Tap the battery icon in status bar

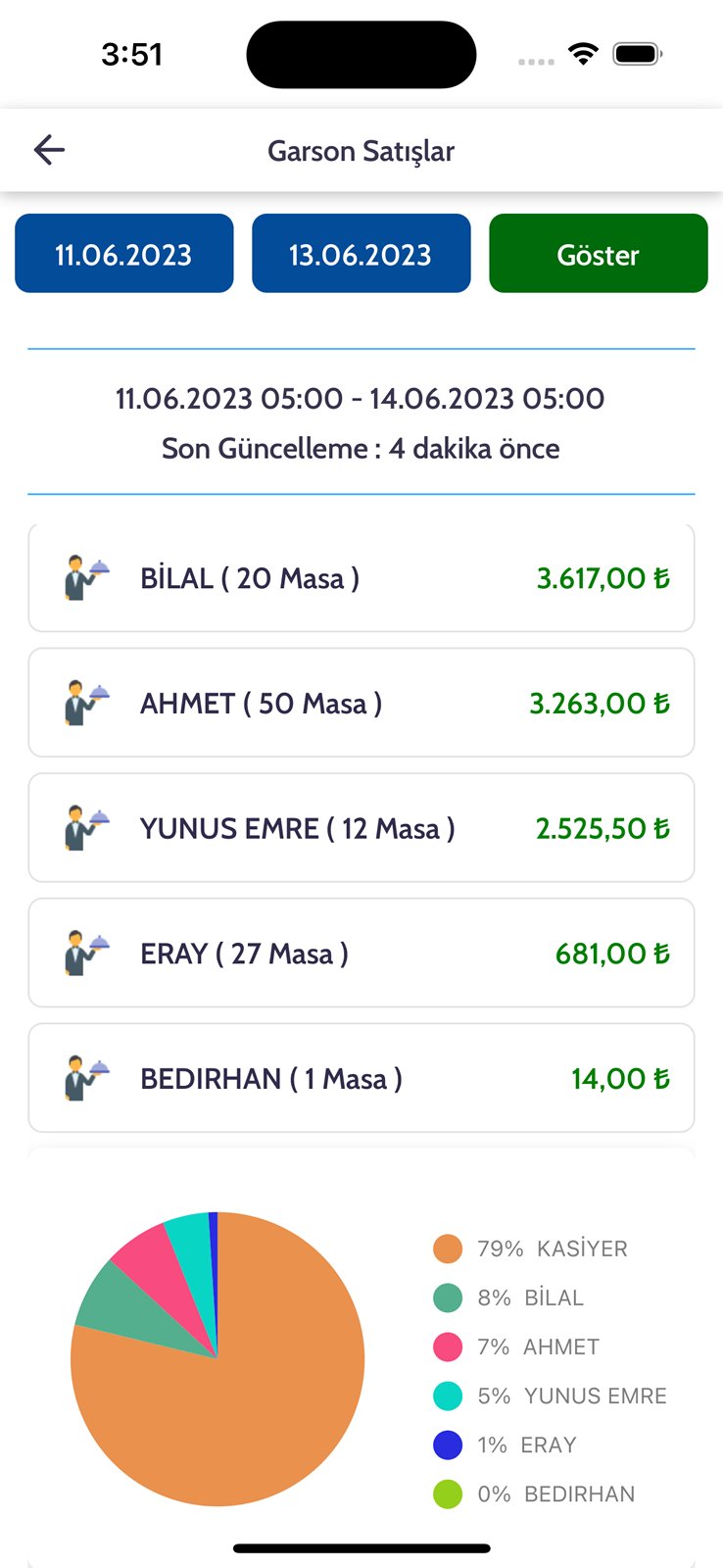point(638,55)
